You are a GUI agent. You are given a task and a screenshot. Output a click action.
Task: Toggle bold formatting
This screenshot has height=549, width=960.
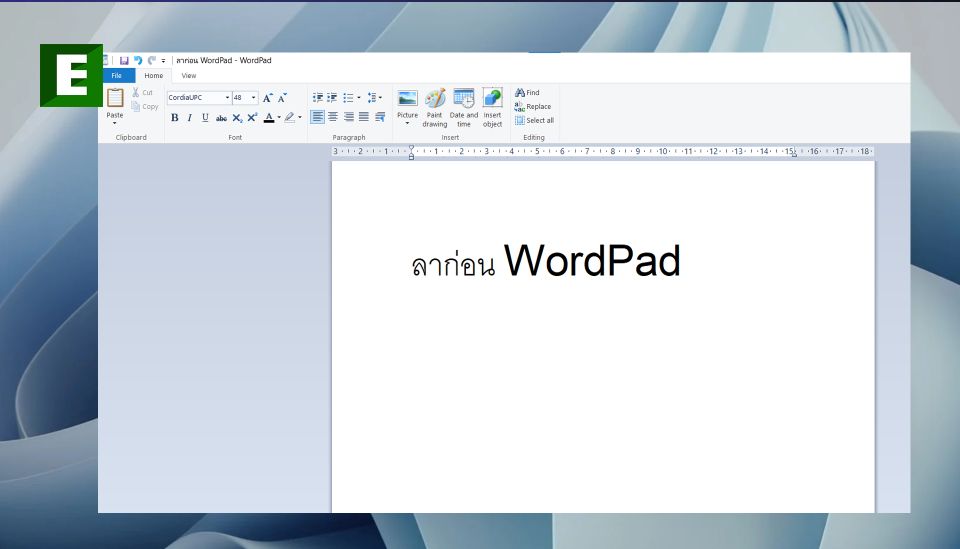(x=174, y=118)
